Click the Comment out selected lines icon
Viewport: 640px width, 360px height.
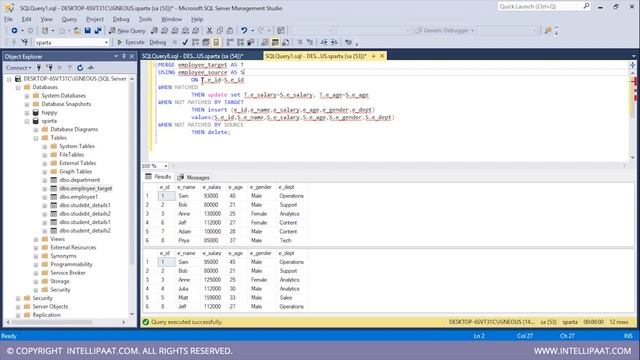300,42
